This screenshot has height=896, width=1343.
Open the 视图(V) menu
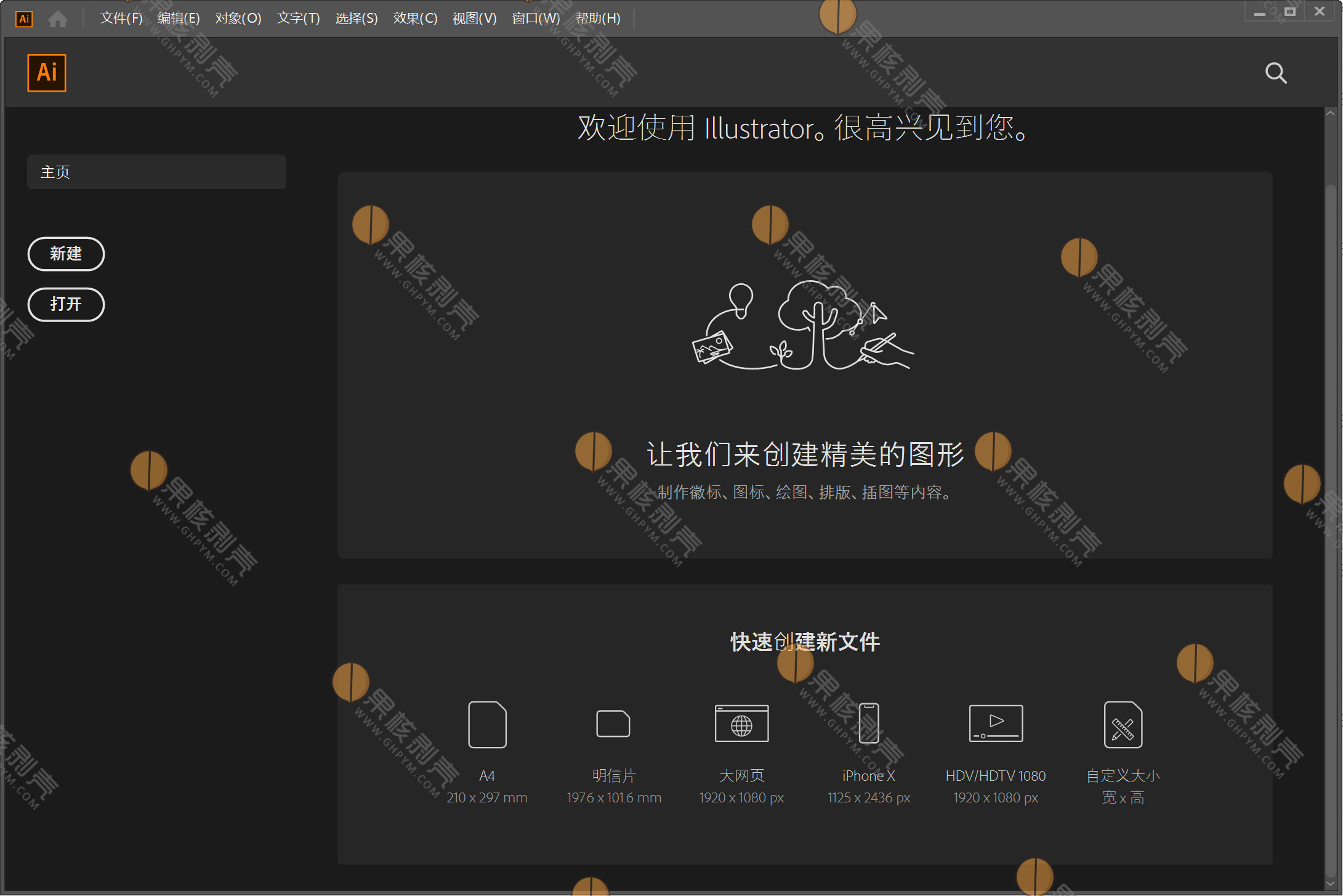[x=475, y=18]
